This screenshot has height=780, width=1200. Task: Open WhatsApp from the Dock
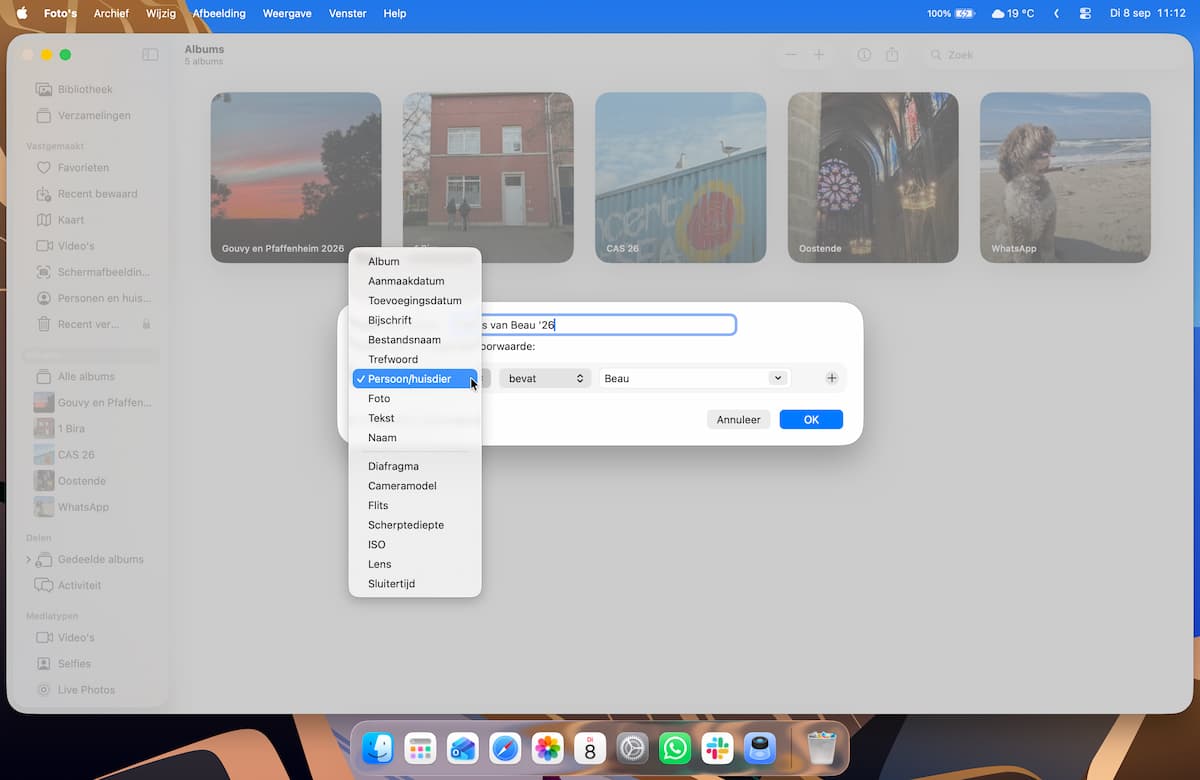click(x=675, y=748)
